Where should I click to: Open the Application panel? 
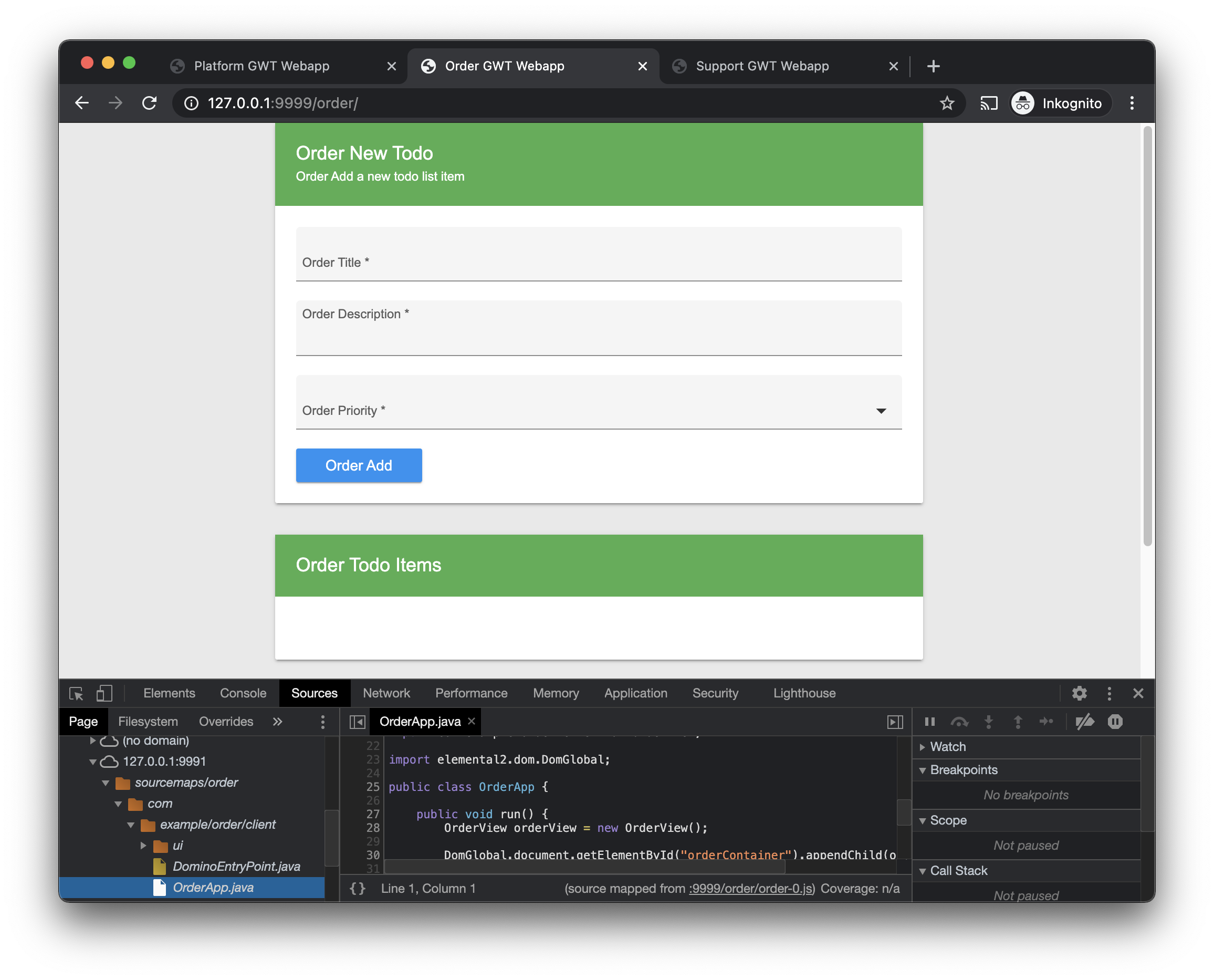pyautogui.click(x=635, y=693)
